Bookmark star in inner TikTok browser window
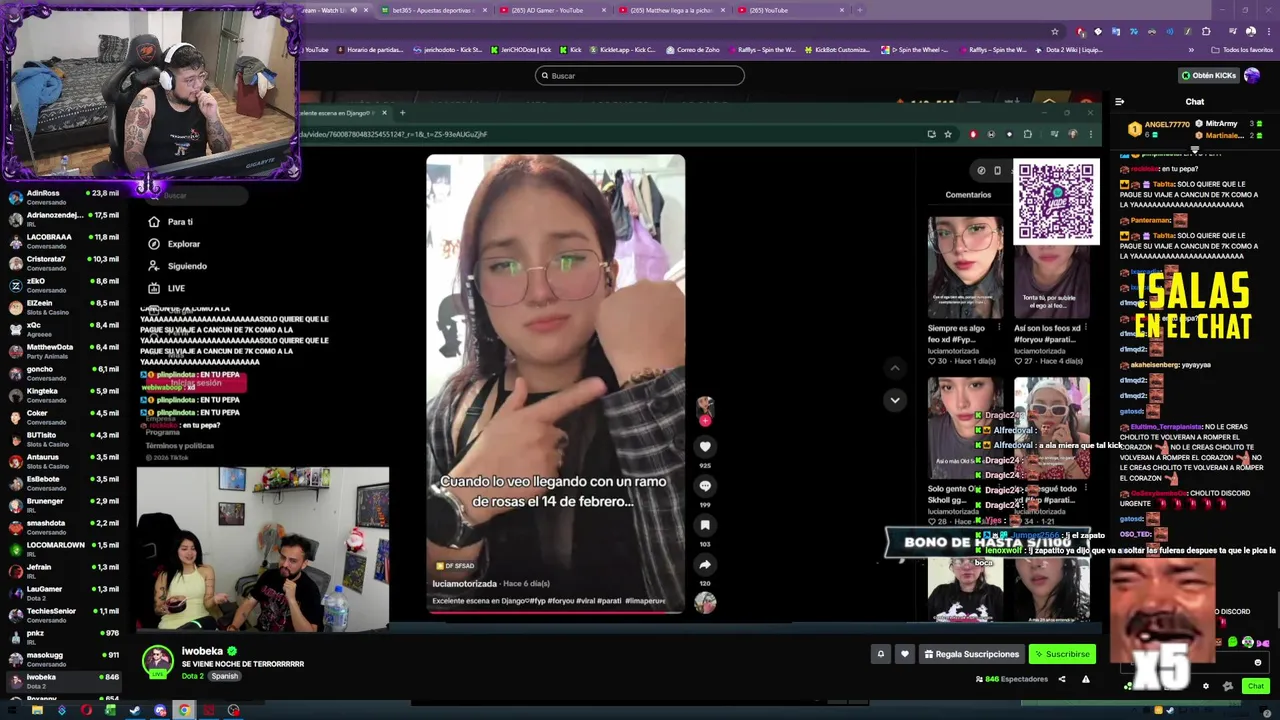 click(948, 134)
